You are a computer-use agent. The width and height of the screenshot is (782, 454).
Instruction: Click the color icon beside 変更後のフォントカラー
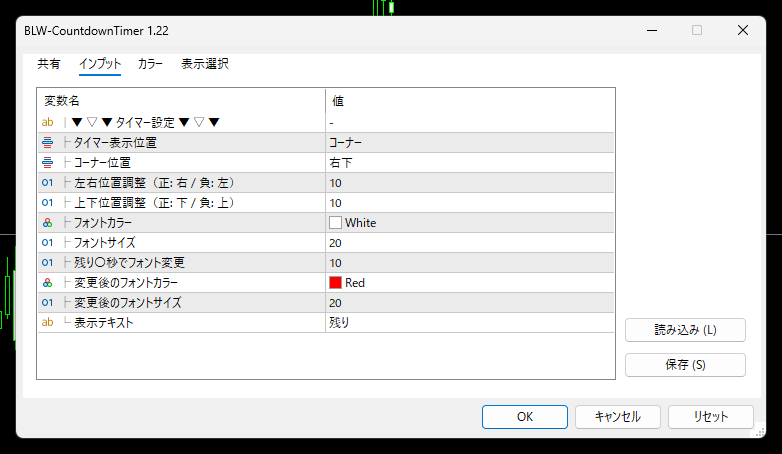[47, 282]
